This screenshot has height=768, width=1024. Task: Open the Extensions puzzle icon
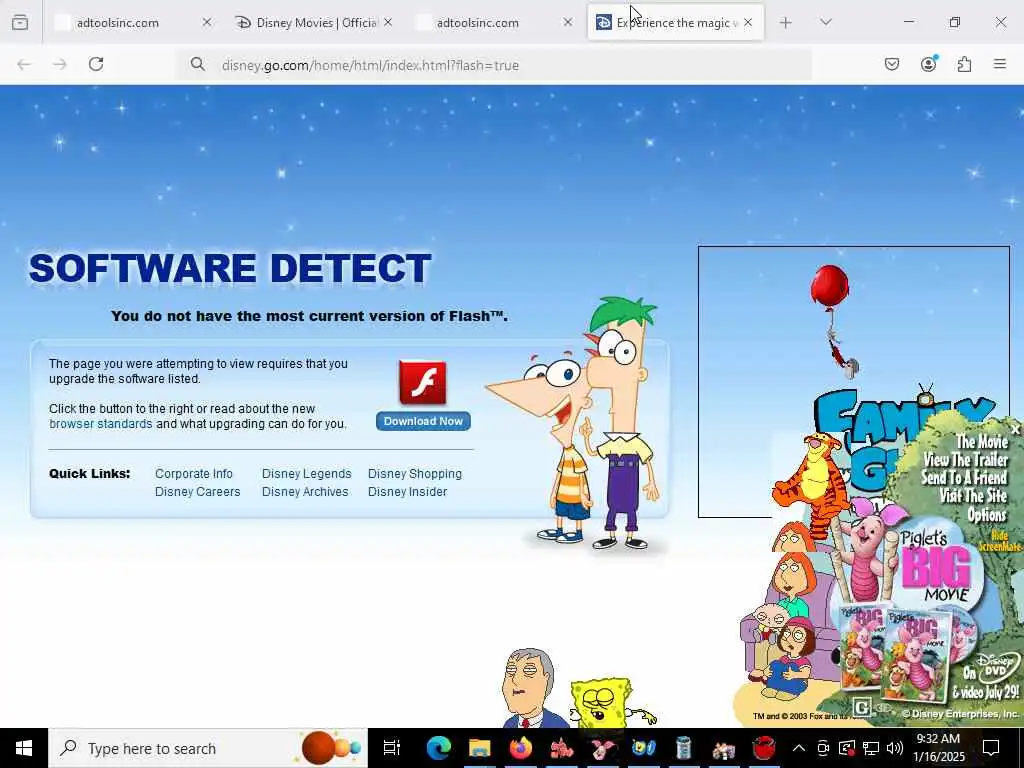click(x=964, y=64)
